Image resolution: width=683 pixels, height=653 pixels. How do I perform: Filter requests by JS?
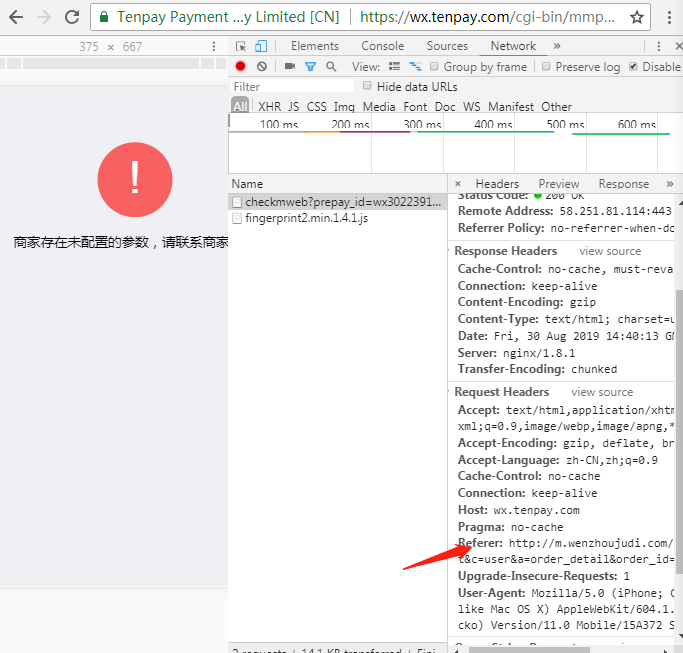(294, 107)
